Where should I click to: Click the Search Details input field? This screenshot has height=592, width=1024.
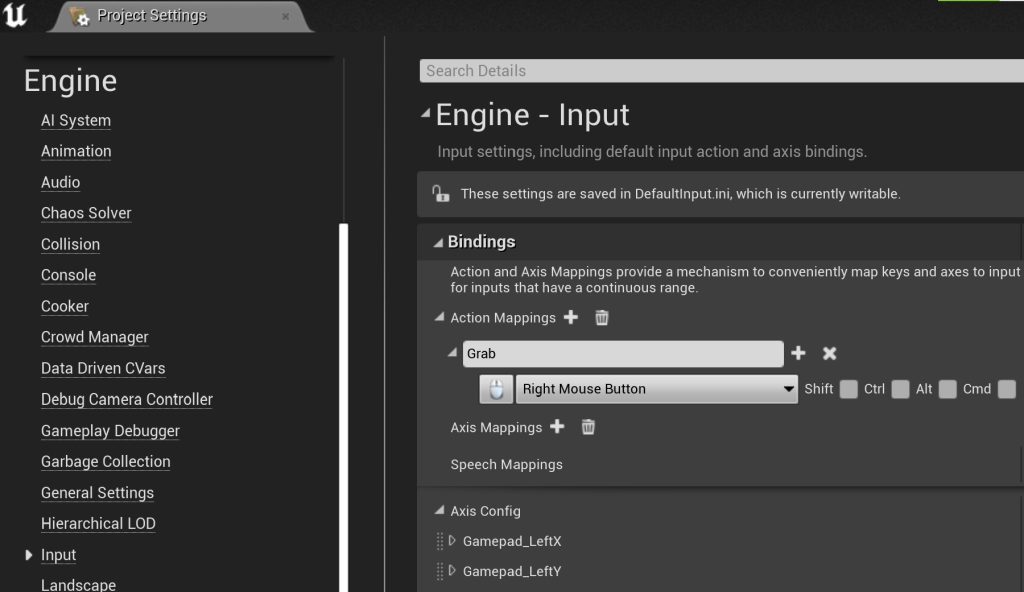tap(720, 71)
